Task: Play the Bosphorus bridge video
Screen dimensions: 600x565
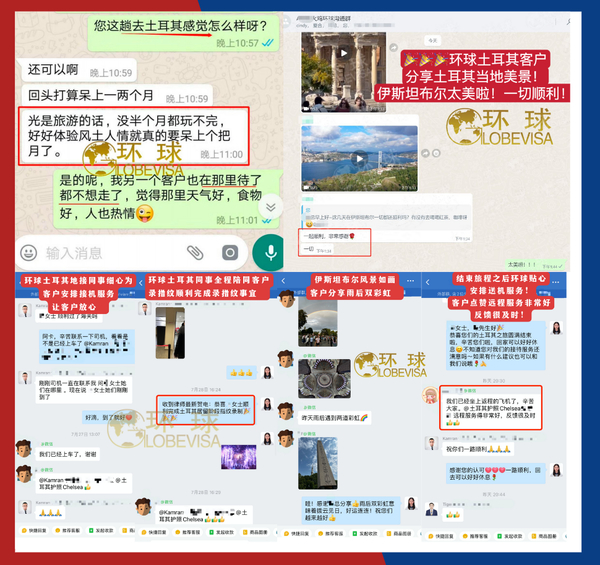Action: pyautogui.click(x=359, y=158)
